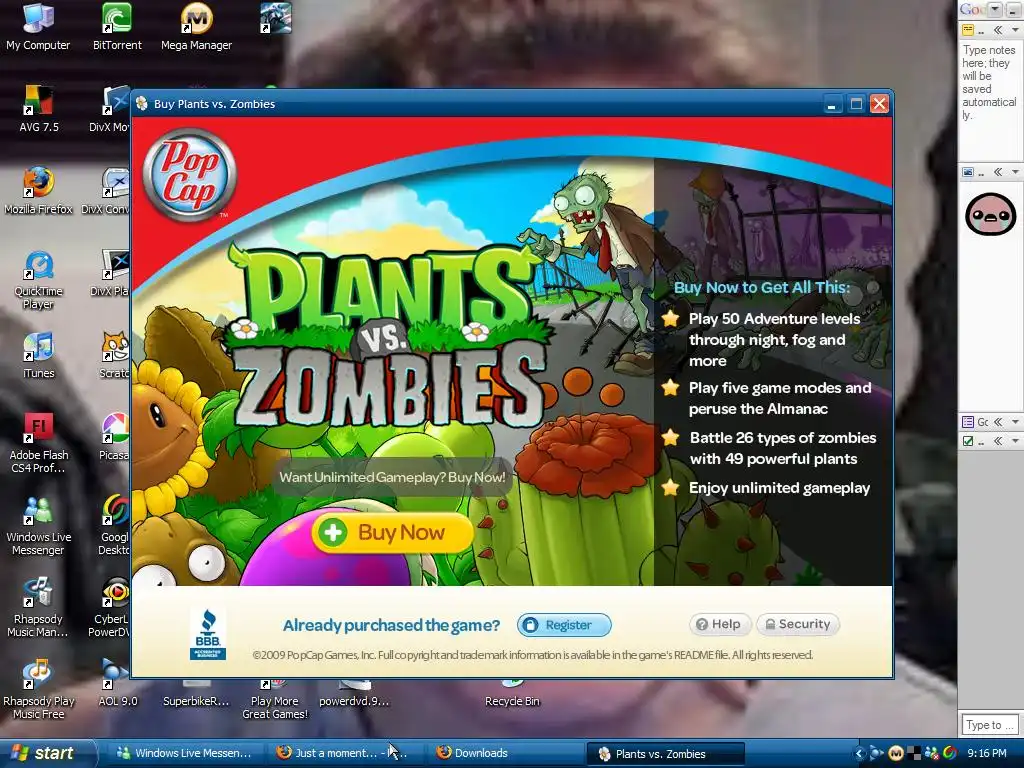This screenshot has width=1024, height=768.
Task: Select the Plants vs. Zombies taskbar item
Action: (666, 754)
